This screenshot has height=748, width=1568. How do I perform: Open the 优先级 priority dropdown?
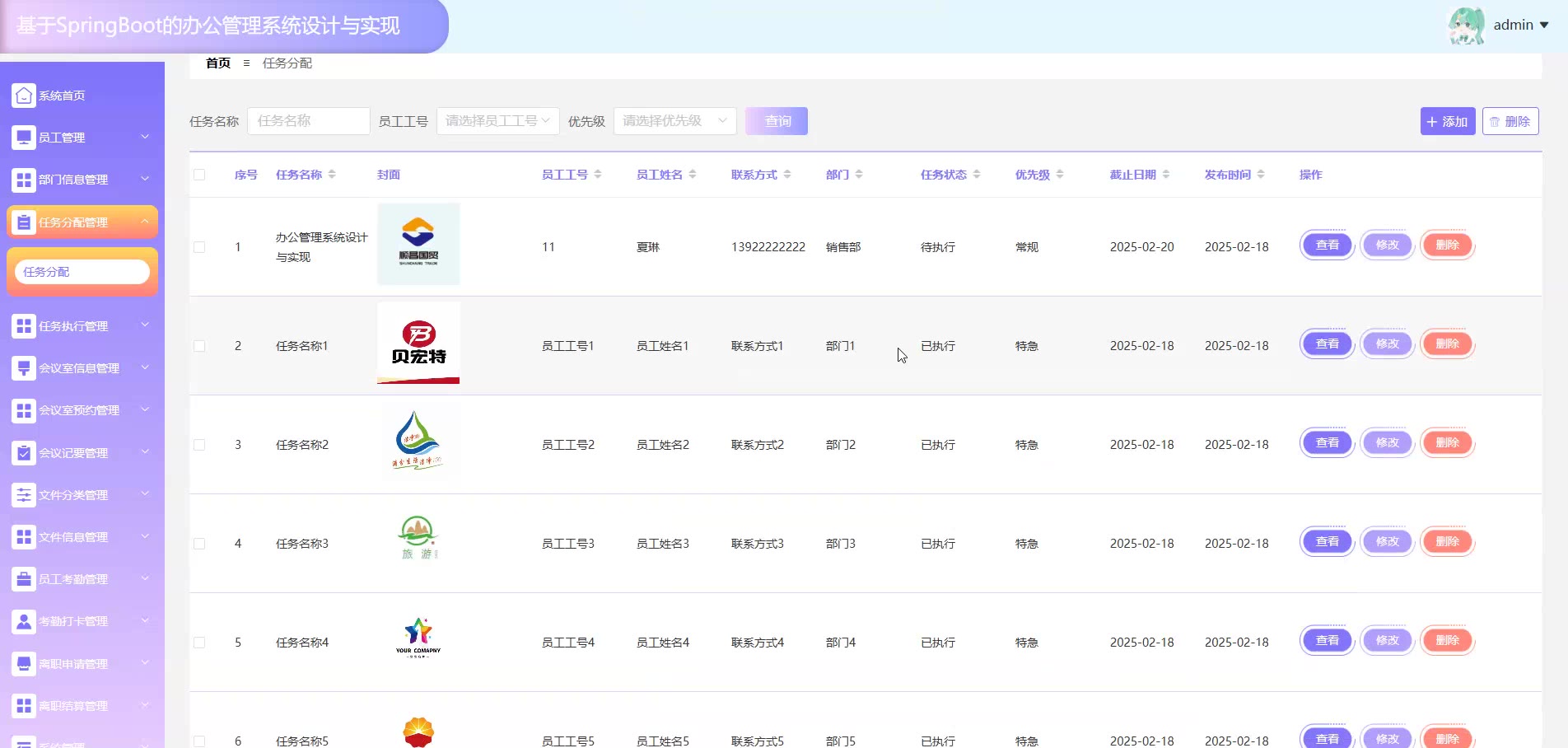click(x=674, y=121)
